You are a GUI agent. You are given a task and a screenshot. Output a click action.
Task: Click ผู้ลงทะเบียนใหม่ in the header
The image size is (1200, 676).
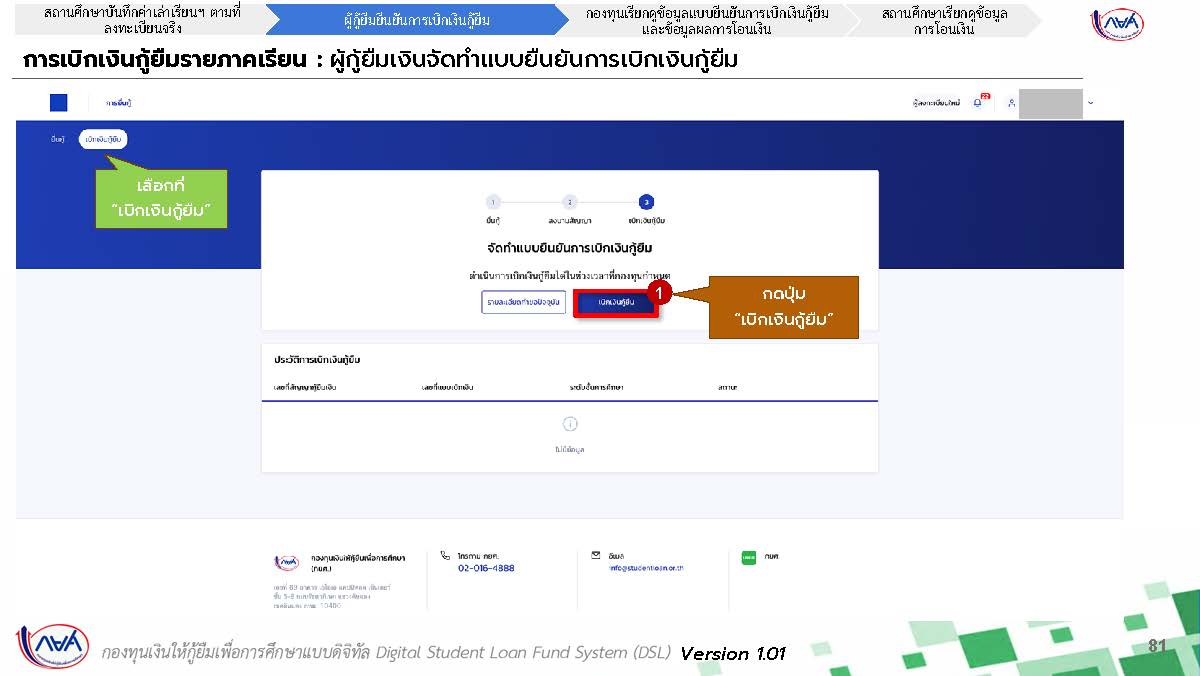pyautogui.click(x=936, y=103)
